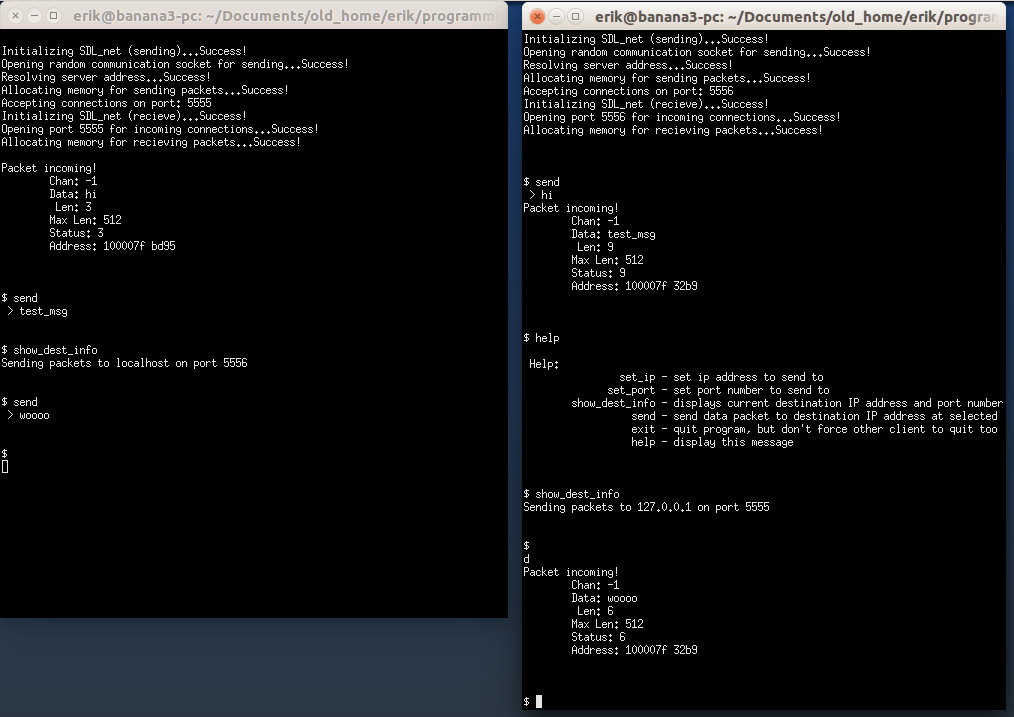Close the right terminal window

point(537,17)
